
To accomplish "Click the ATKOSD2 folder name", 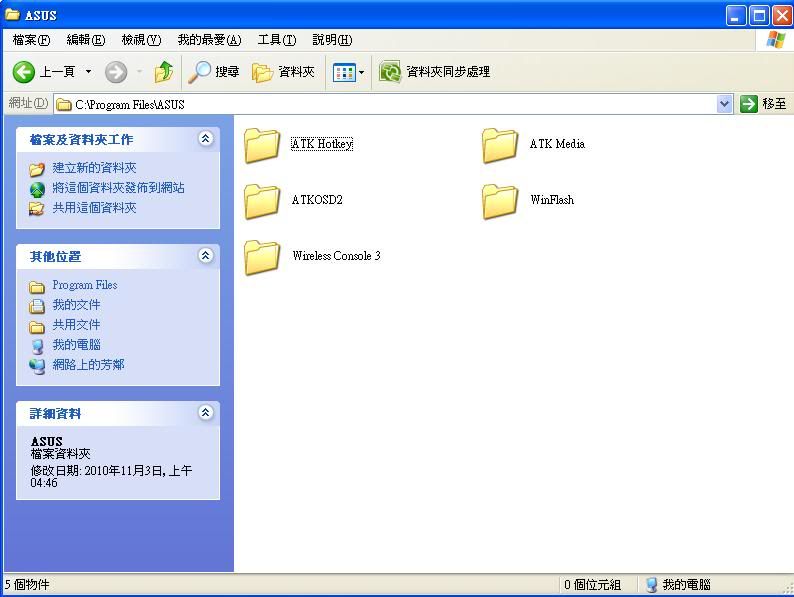I will (317, 200).
